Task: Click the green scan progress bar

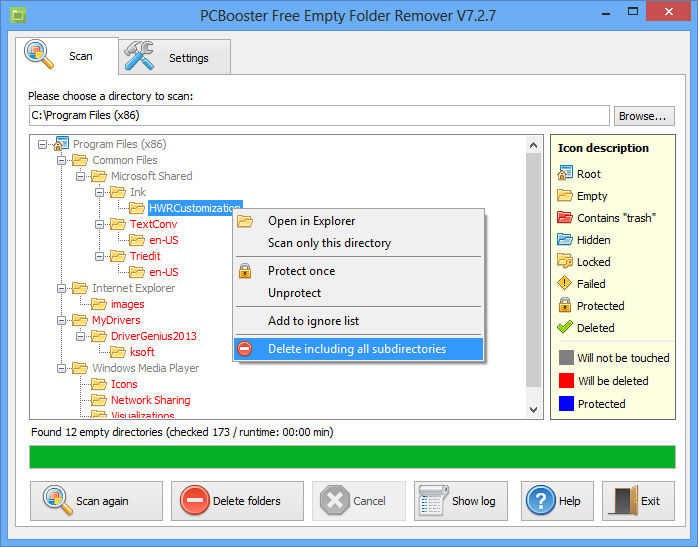Action: point(352,457)
